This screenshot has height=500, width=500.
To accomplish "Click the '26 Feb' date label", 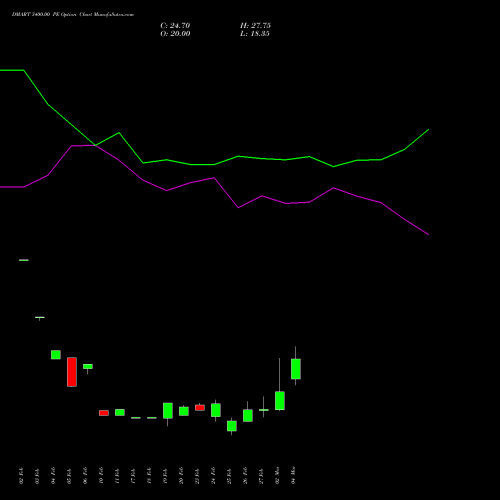I will pyautogui.click(x=246, y=476).
